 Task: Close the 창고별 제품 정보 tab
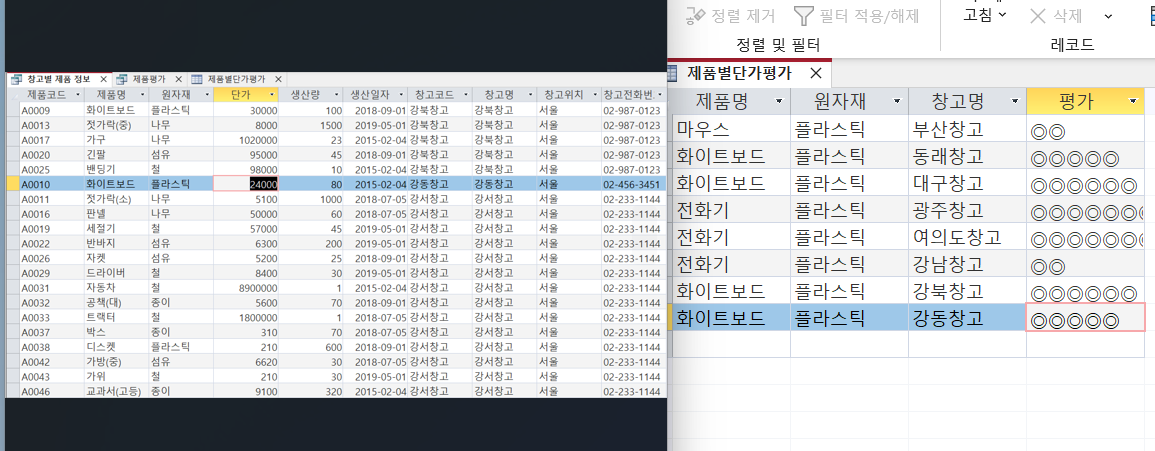[103, 79]
